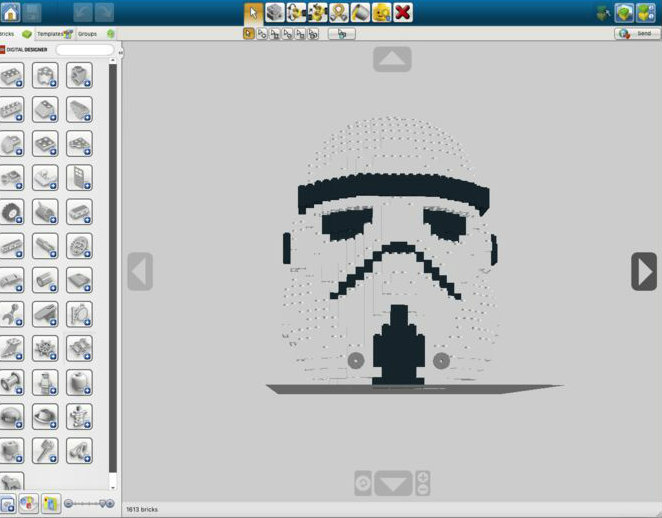Click the brick palette vertical scrollbar

(113, 268)
